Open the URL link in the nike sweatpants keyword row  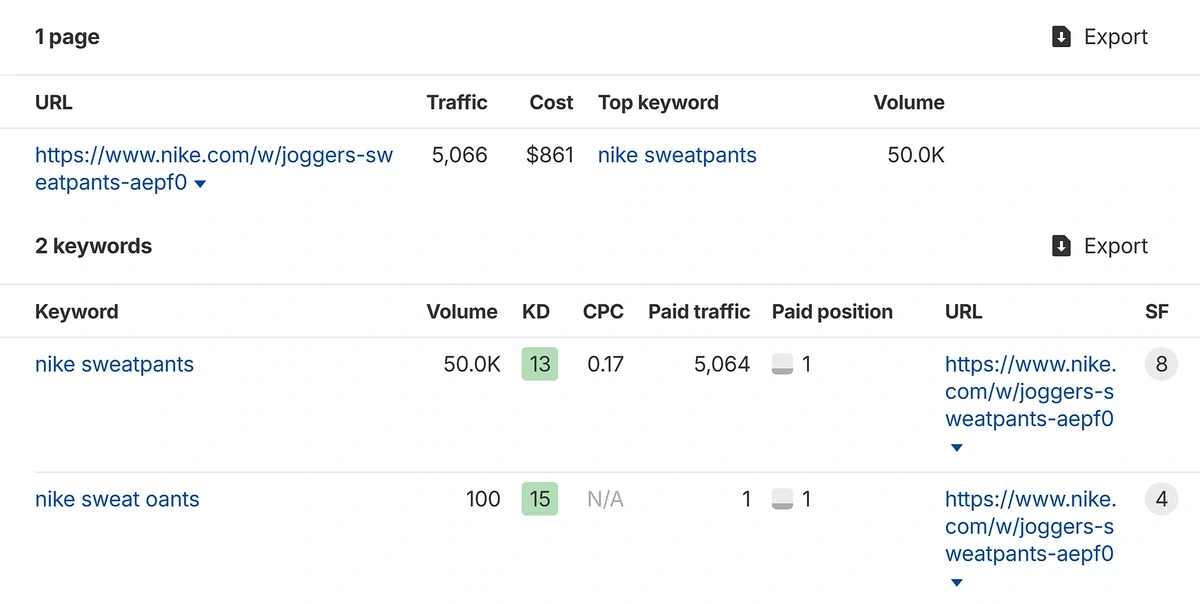click(1030, 392)
